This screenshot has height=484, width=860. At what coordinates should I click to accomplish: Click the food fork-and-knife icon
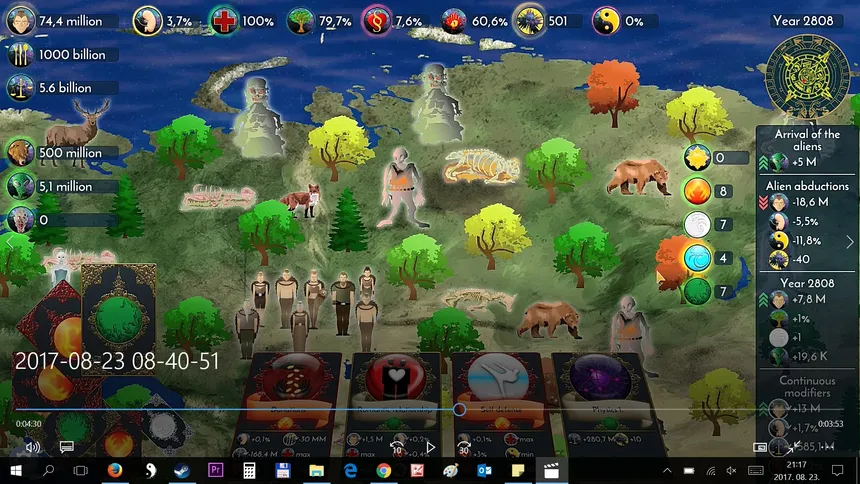(x=20, y=54)
